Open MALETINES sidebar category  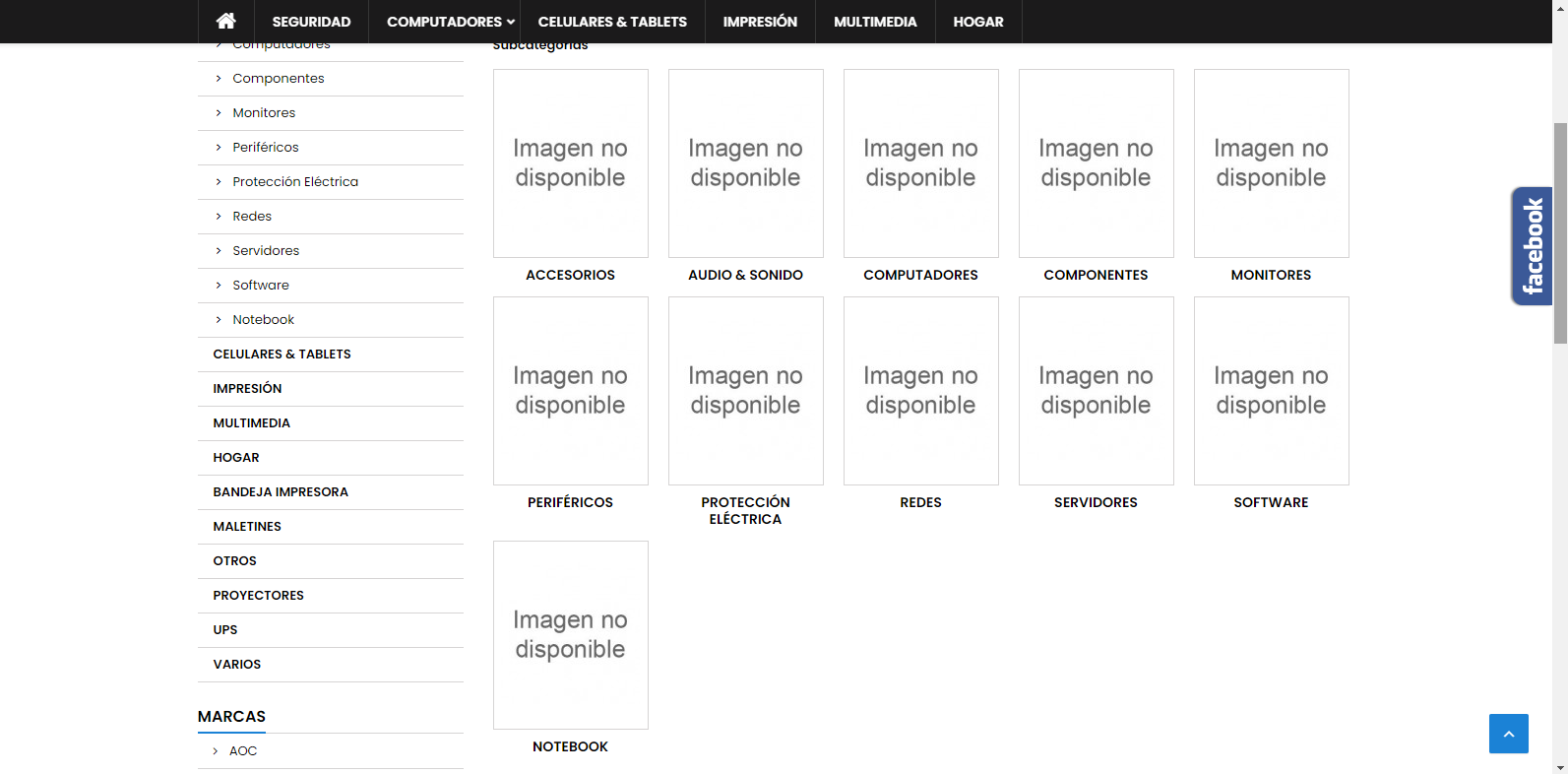(247, 527)
